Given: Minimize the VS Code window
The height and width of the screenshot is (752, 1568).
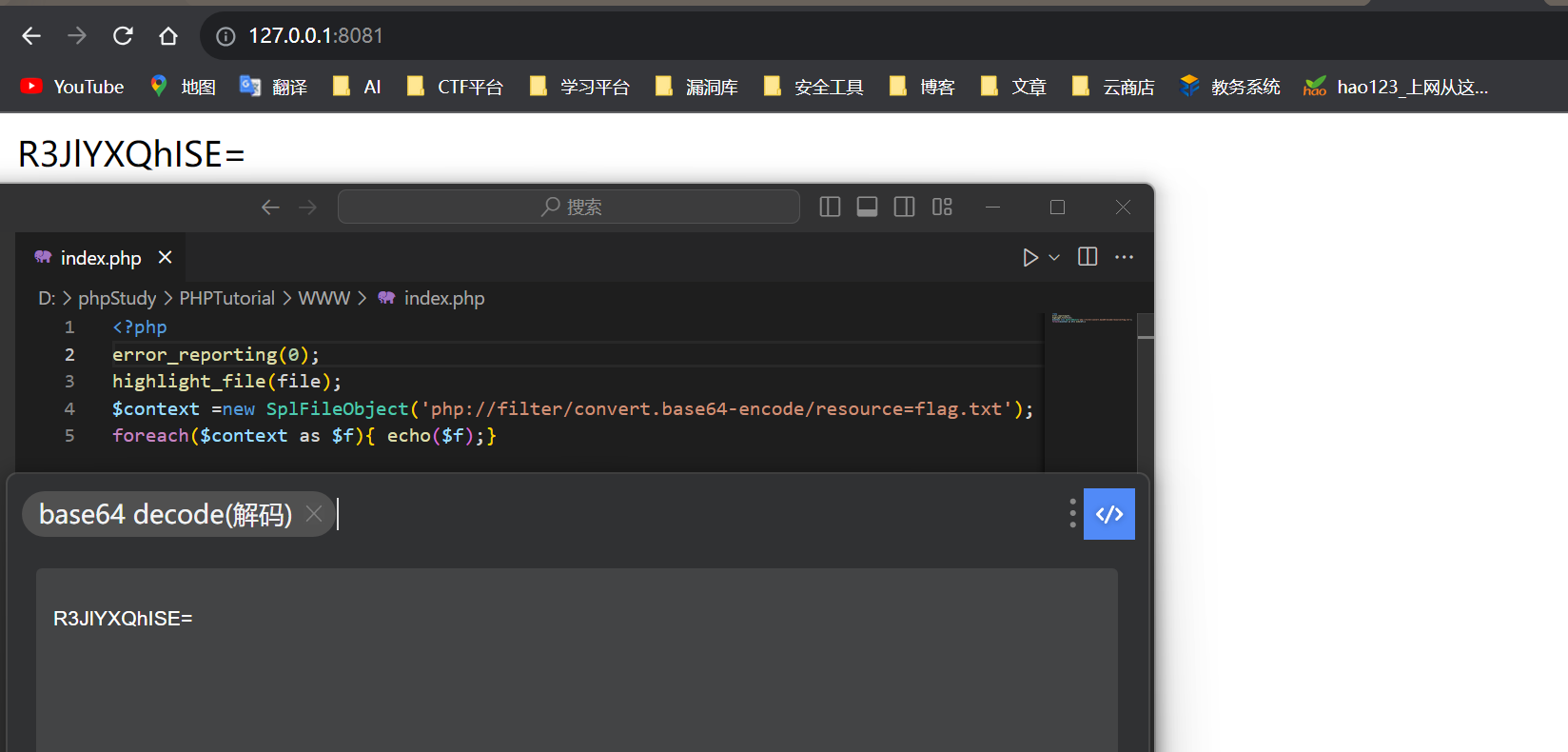Looking at the screenshot, I should [x=992, y=207].
